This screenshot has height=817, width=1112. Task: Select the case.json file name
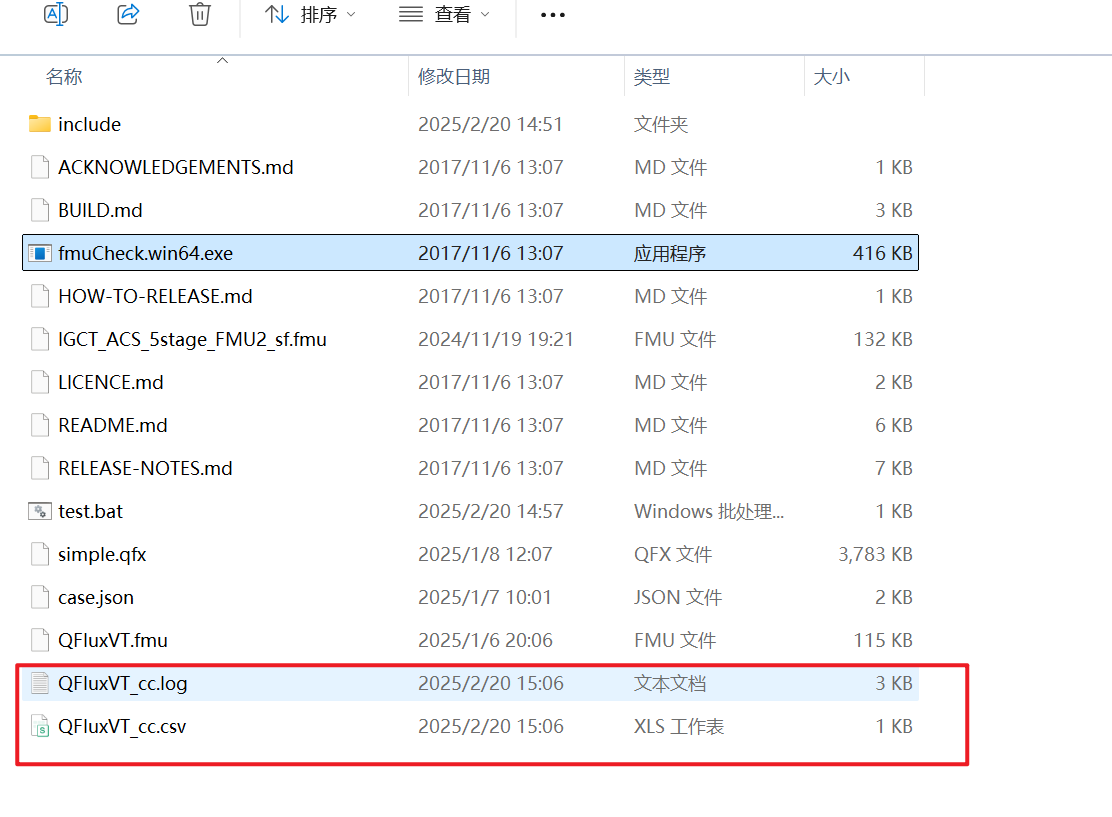[x=96, y=598]
